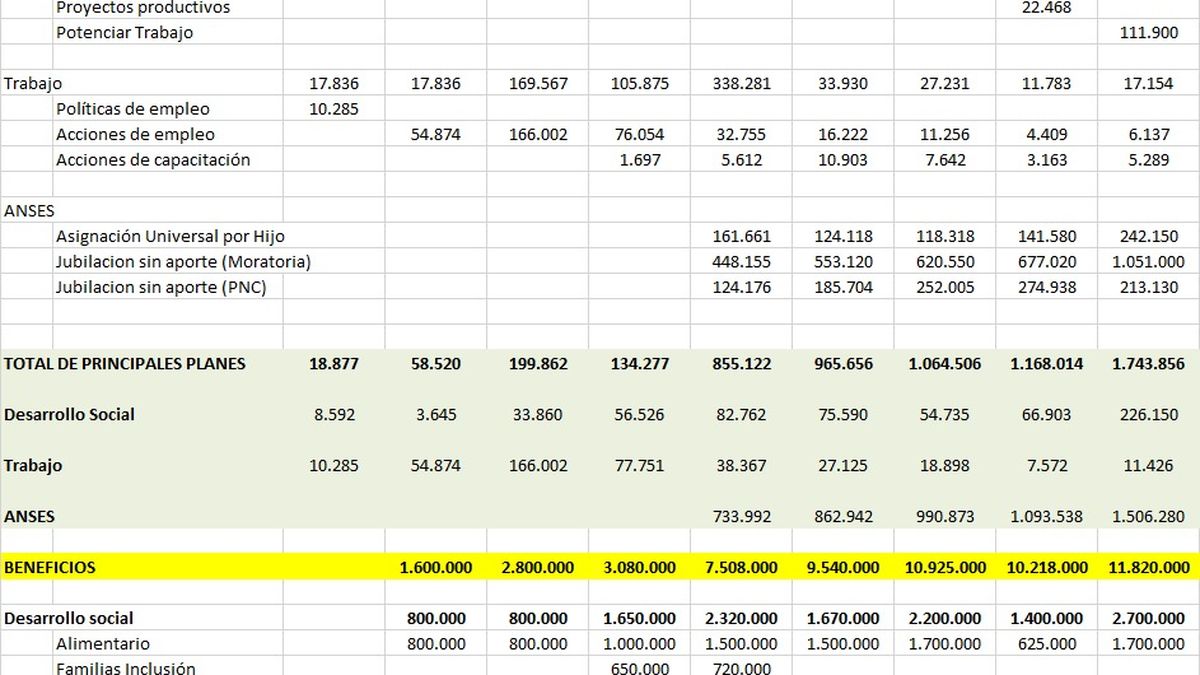Viewport: 1200px width, 675px height.
Task: Click the "Acciones de capacitación" row label
Action: point(153,160)
